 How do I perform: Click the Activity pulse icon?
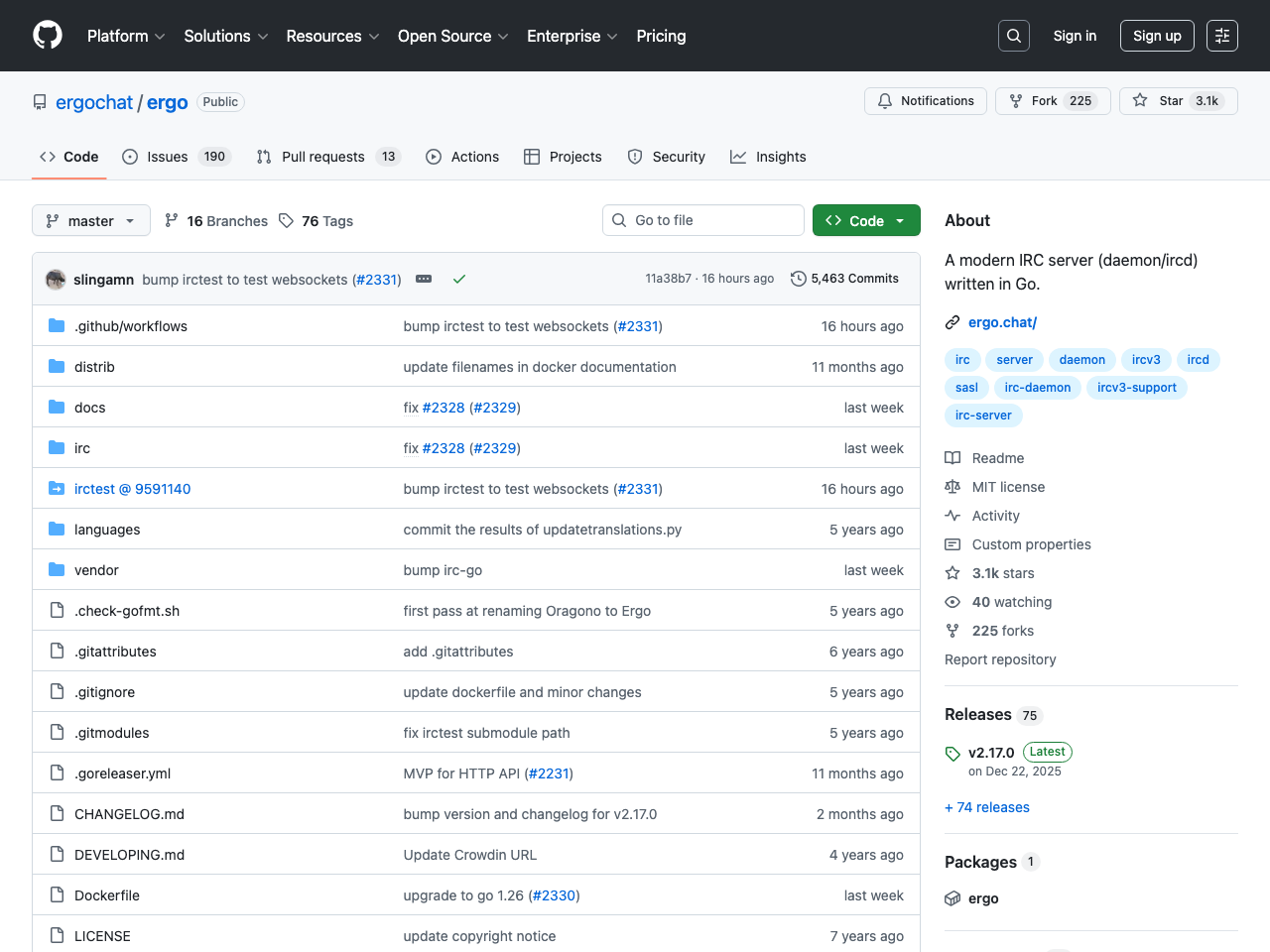point(952,515)
